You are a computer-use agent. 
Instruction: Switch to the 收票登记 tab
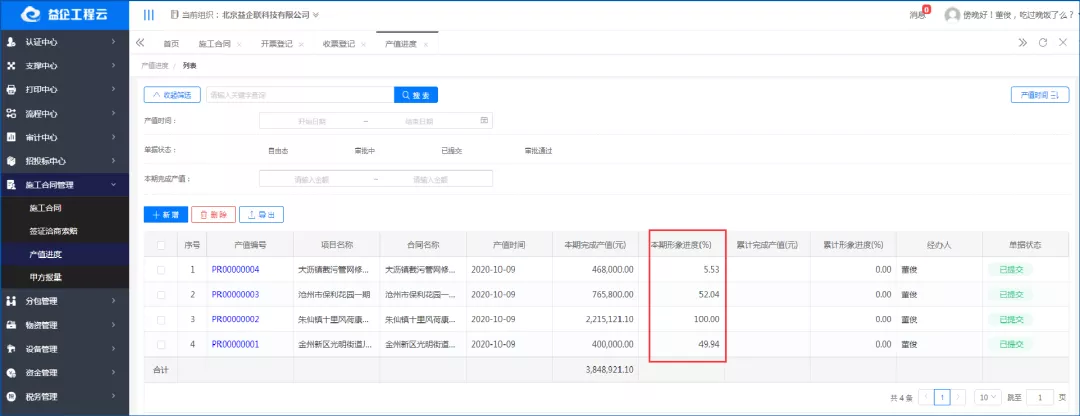click(x=338, y=44)
